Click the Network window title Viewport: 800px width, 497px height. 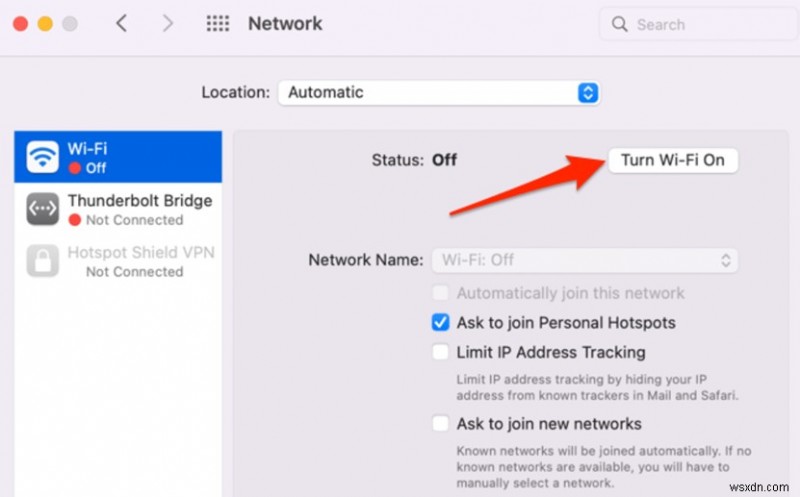[285, 23]
